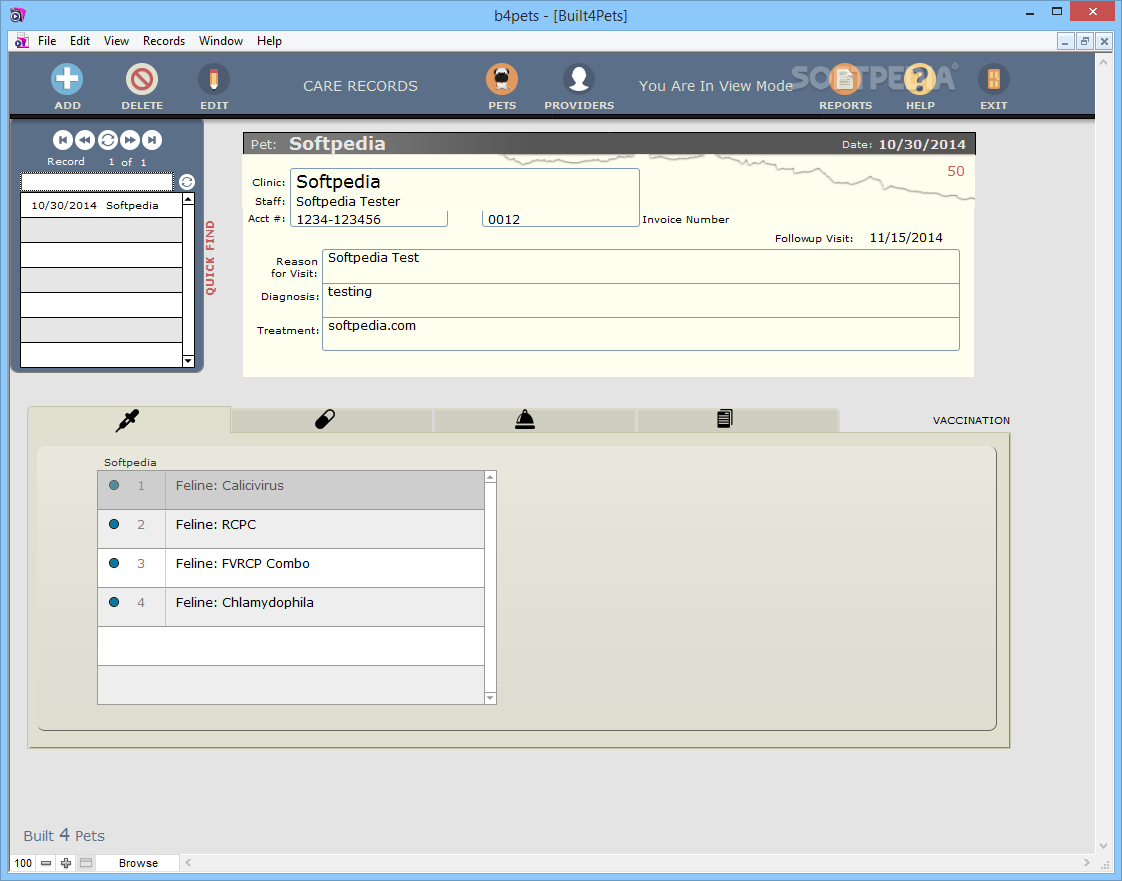Go to previous record navigation button

84,140
